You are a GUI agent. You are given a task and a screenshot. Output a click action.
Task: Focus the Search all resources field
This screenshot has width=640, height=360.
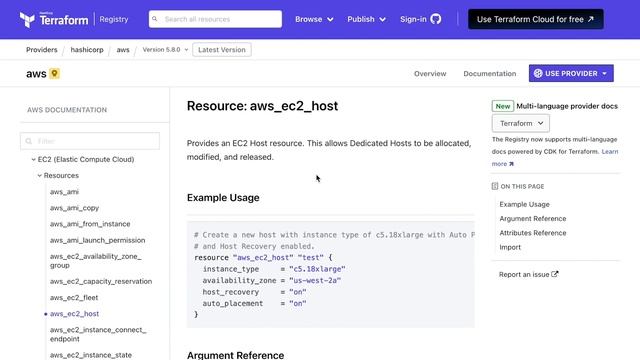(x=216, y=19)
